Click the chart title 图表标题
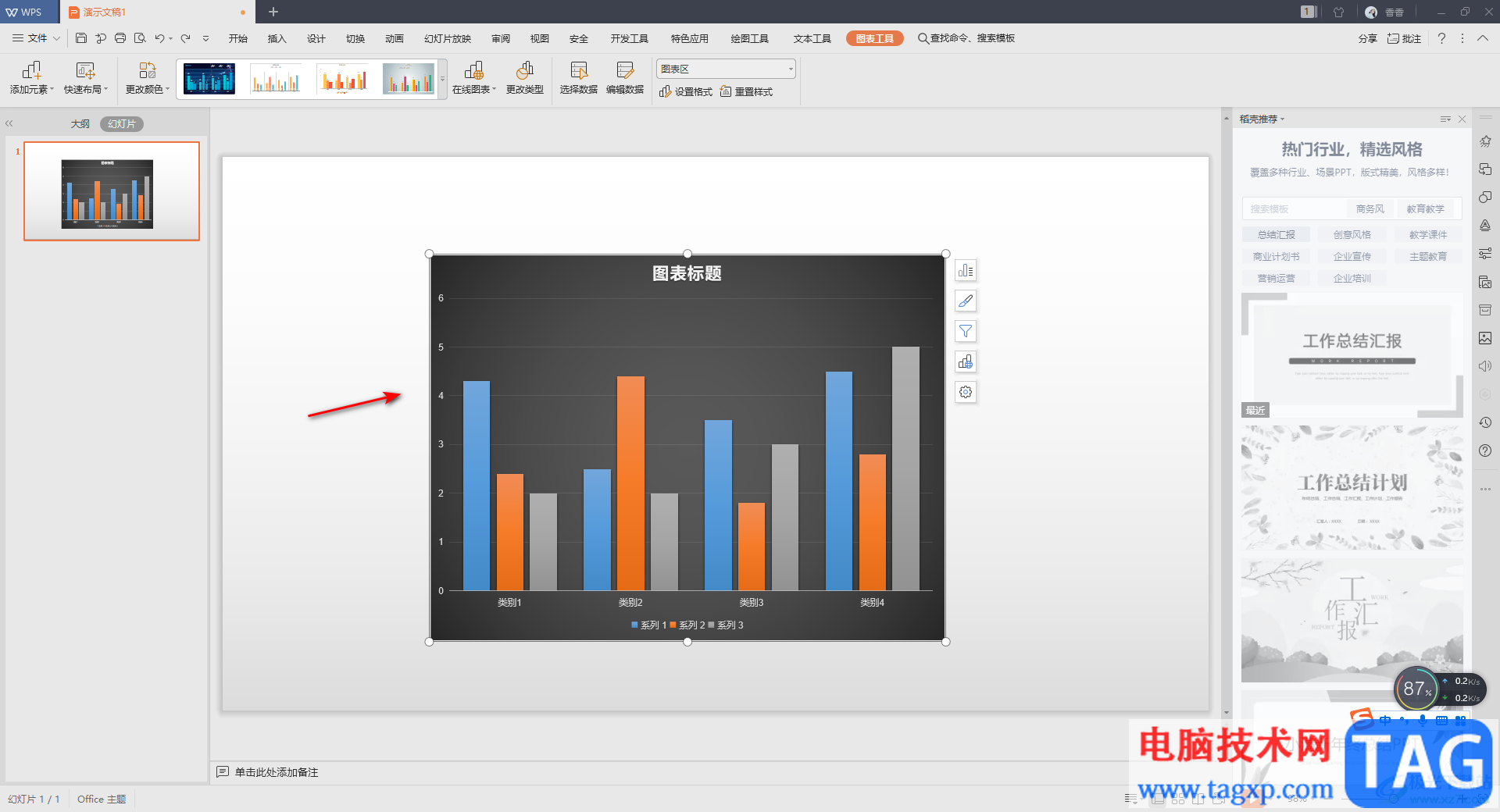Viewport: 1500px width, 812px height. tap(687, 273)
